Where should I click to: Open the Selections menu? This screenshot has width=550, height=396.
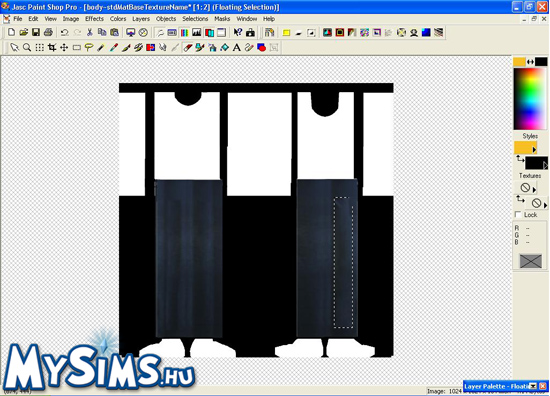[195, 19]
